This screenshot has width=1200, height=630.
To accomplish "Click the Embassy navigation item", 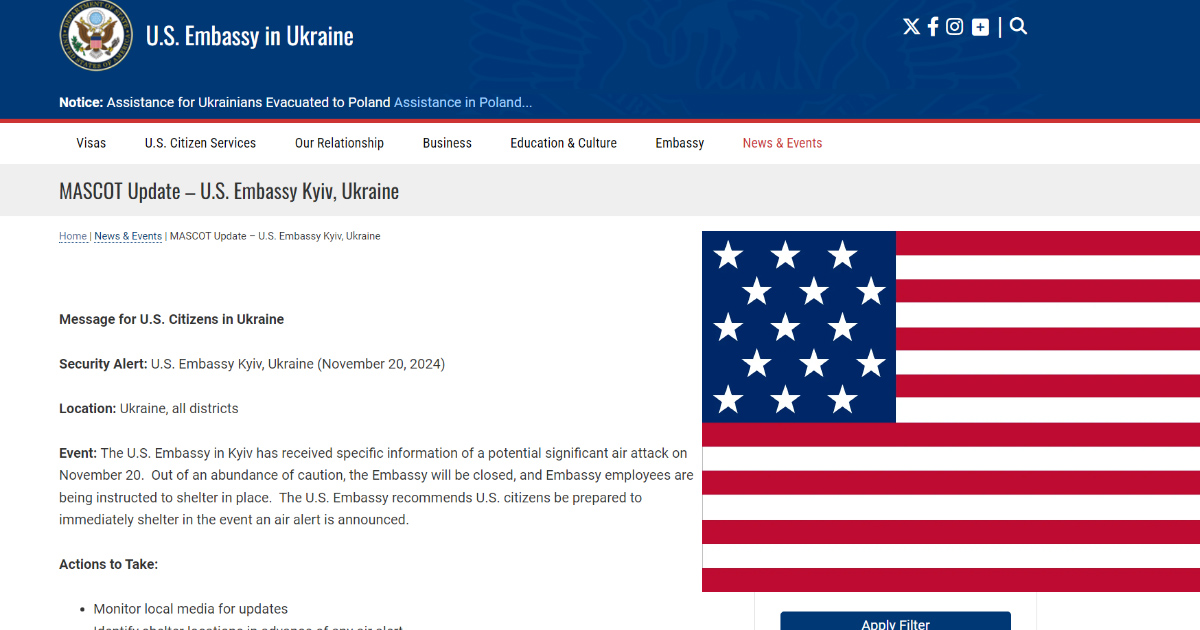I will click(x=680, y=143).
